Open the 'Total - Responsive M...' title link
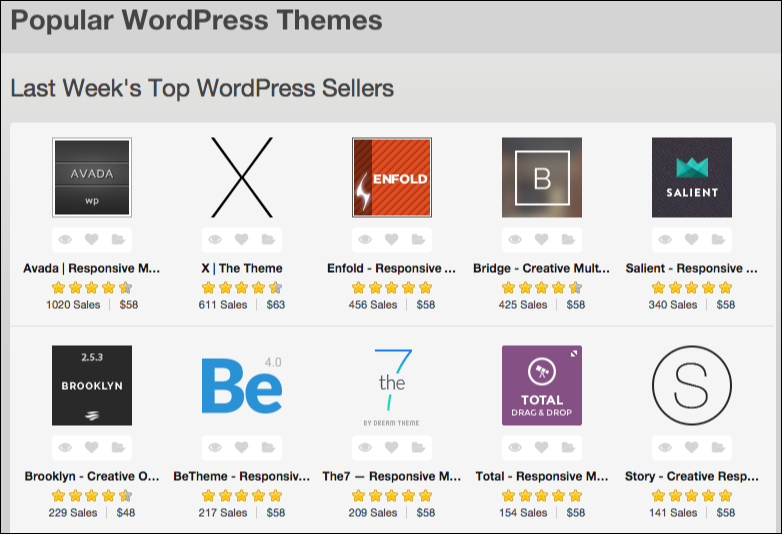The width and height of the screenshot is (782, 534). pyautogui.click(x=542, y=476)
